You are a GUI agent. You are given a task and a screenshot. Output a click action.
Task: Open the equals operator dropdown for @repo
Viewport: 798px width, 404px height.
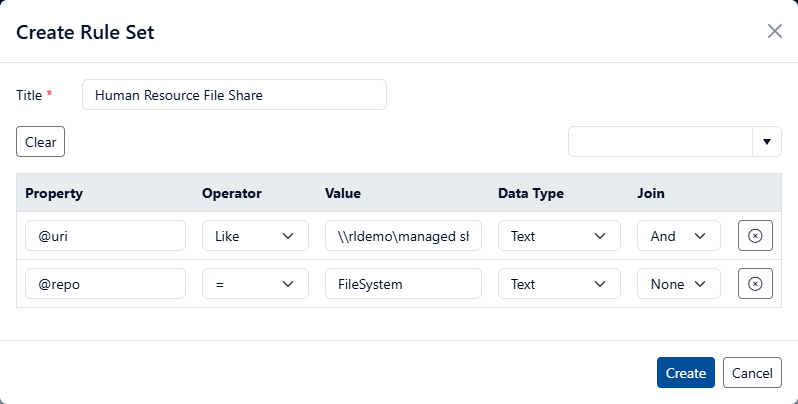click(x=254, y=284)
